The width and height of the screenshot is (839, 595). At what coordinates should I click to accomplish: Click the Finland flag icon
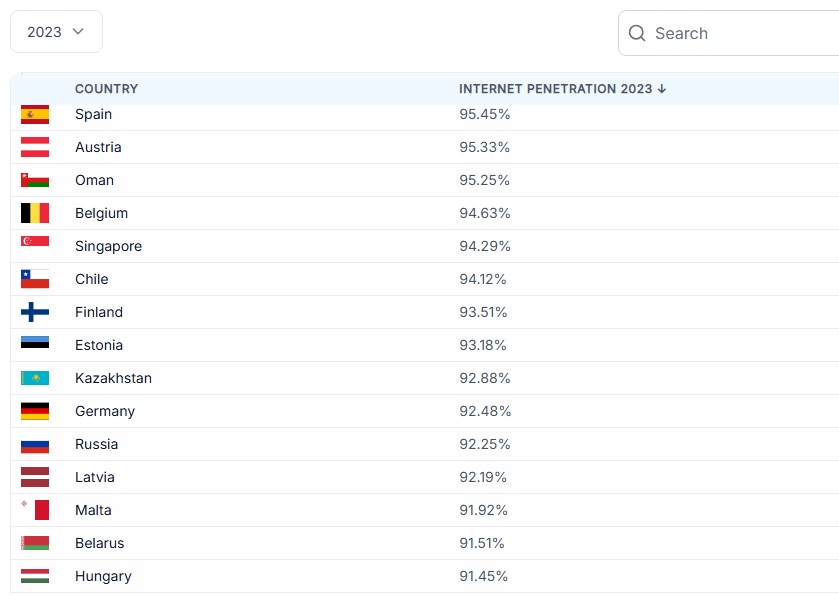point(35,312)
